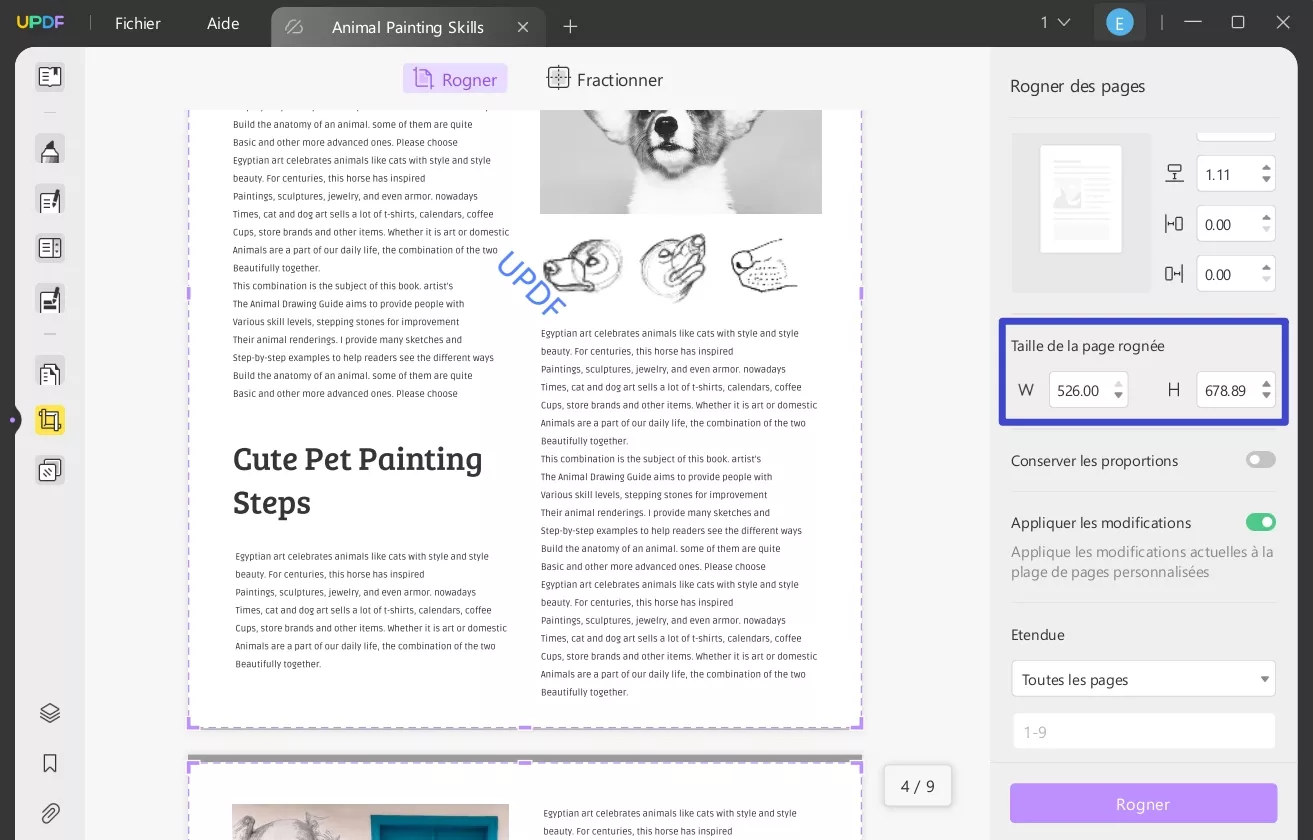Viewport: 1313px width, 840px height.
Task: Switch to the Animal Painting Skills tab
Action: pyautogui.click(x=408, y=27)
